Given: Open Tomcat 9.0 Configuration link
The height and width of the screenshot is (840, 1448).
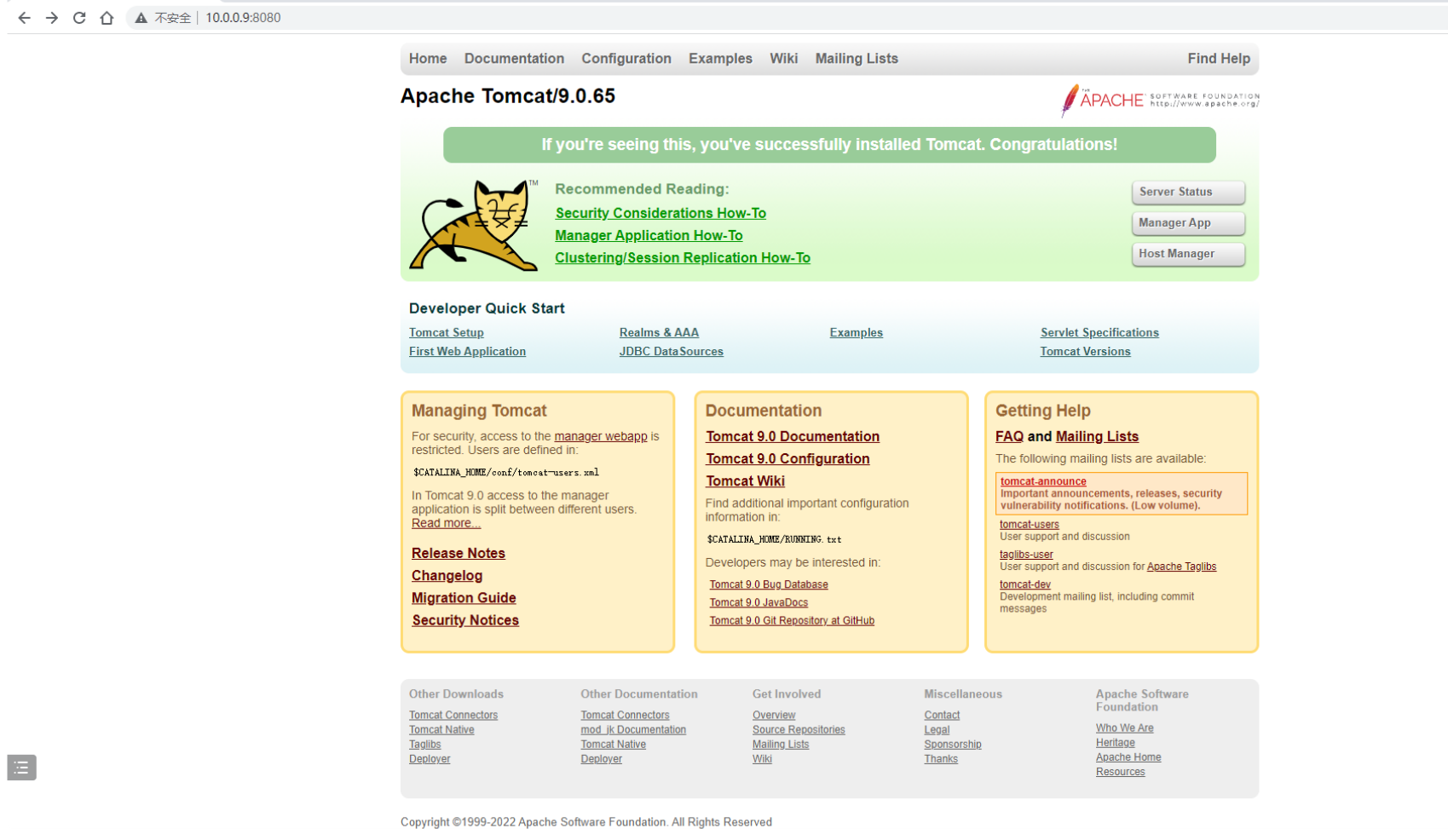Looking at the screenshot, I should tap(787, 458).
